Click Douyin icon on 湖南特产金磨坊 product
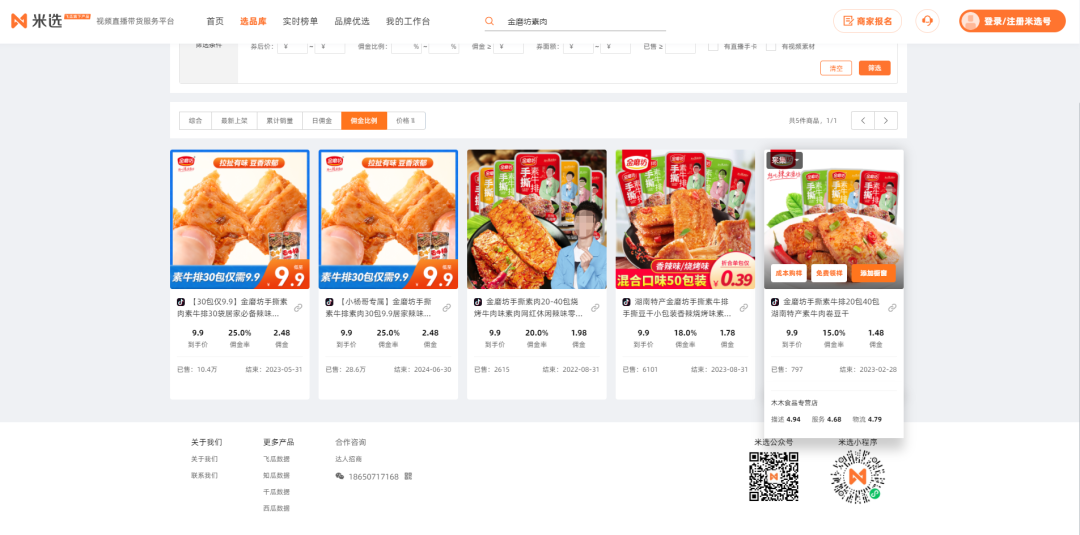The width and height of the screenshot is (1080, 535). [x=627, y=302]
